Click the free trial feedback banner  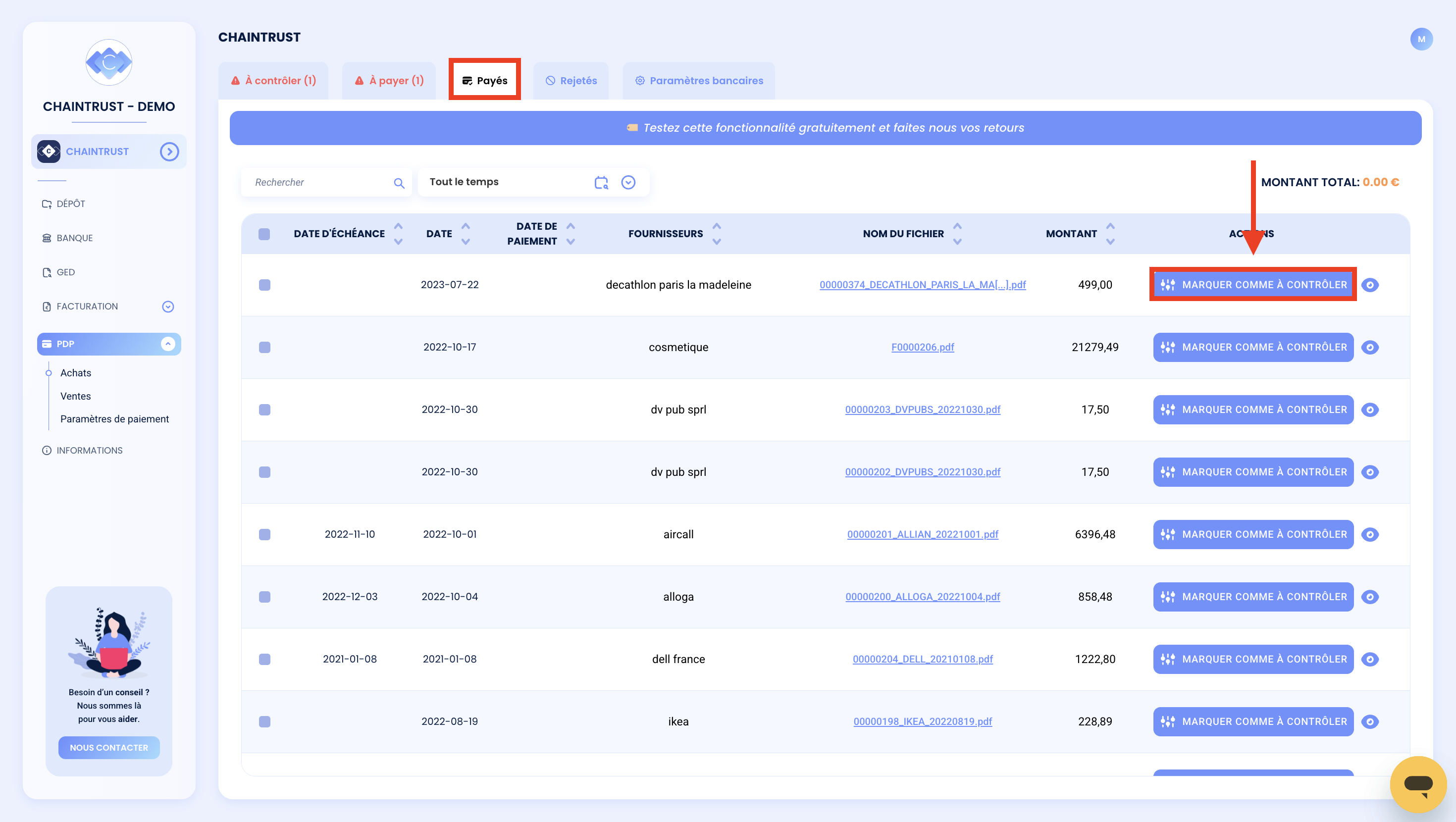tap(825, 128)
